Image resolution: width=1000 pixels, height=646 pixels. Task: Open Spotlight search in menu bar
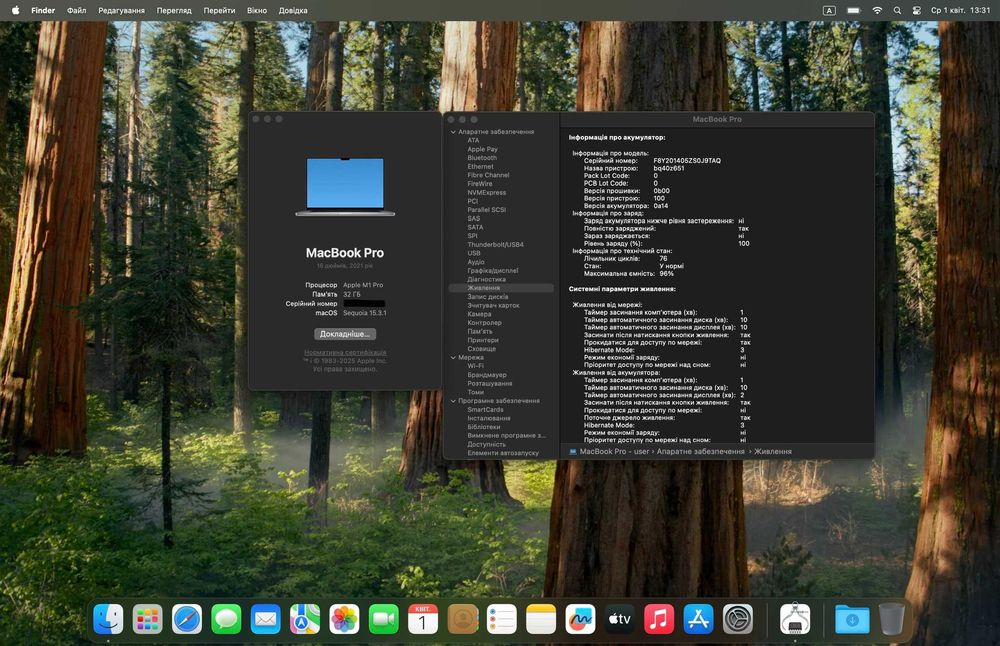tap(897, 10)
